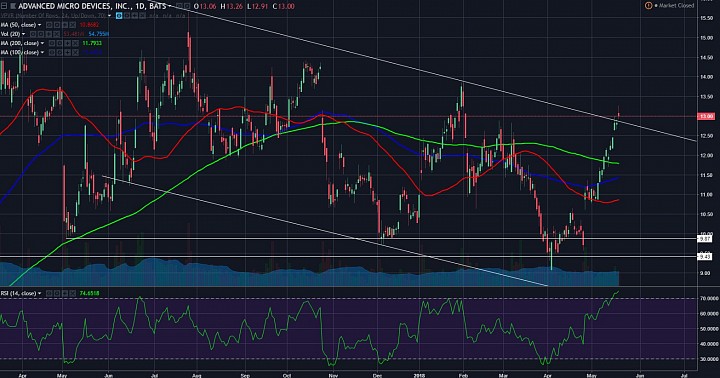The image size is (720, 378).
Task: Collapse the chart legend with top-left box icon
Action: point(4,6)
